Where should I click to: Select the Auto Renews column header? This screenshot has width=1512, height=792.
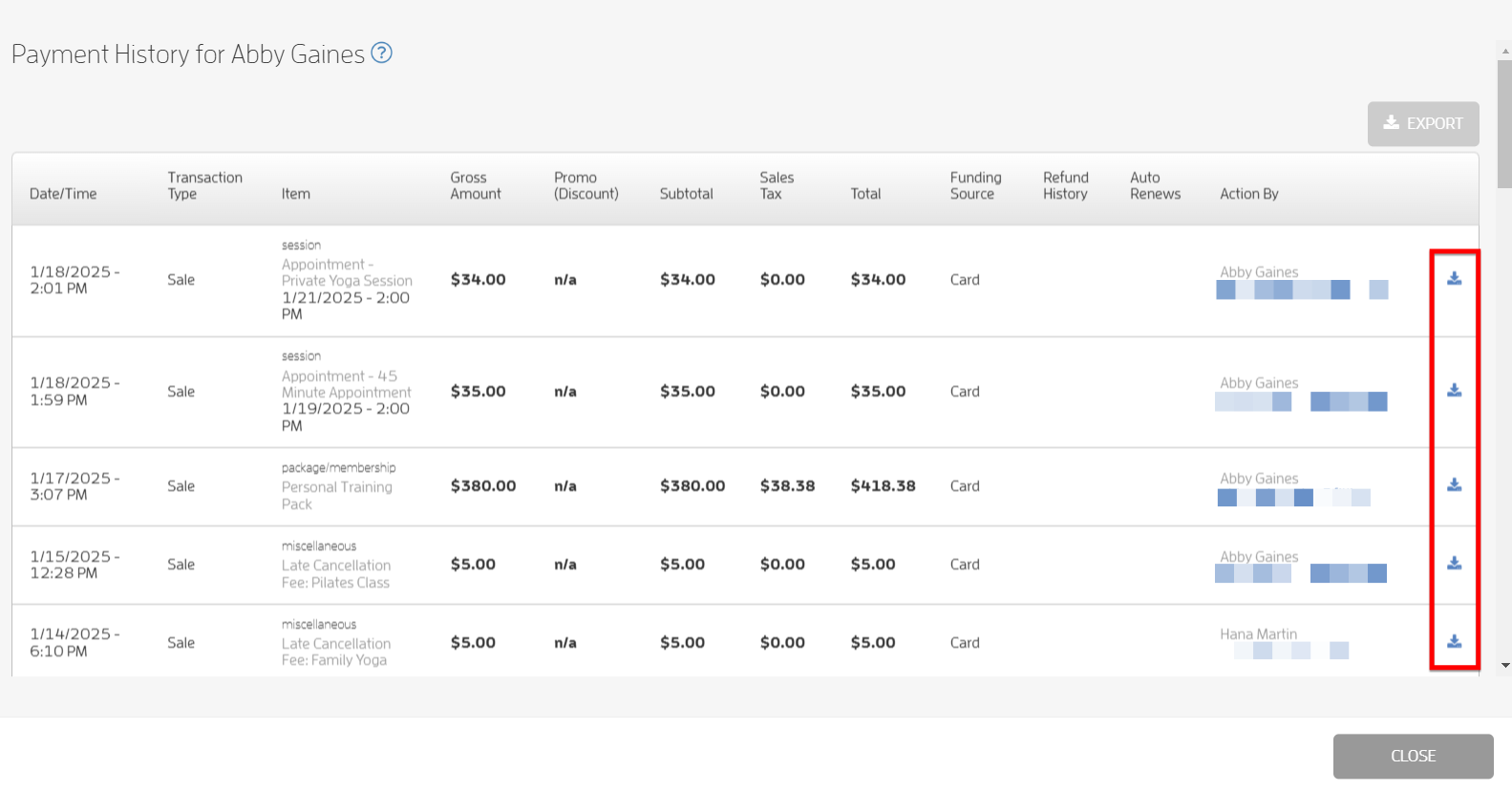point(1155,185)
